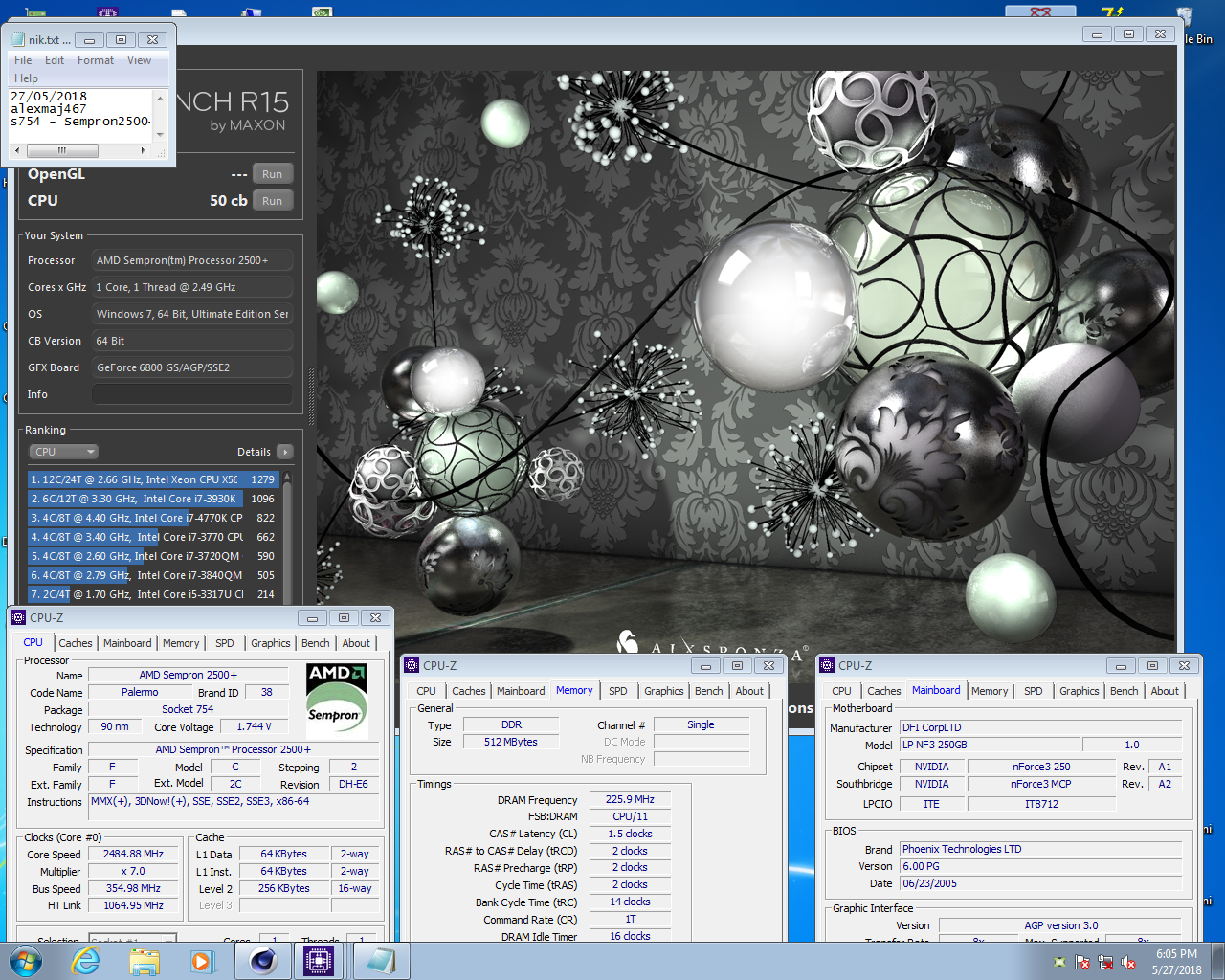Open the Edit menu in Notepad
This screenshot has width=1225, height=980.
(55, 60)
